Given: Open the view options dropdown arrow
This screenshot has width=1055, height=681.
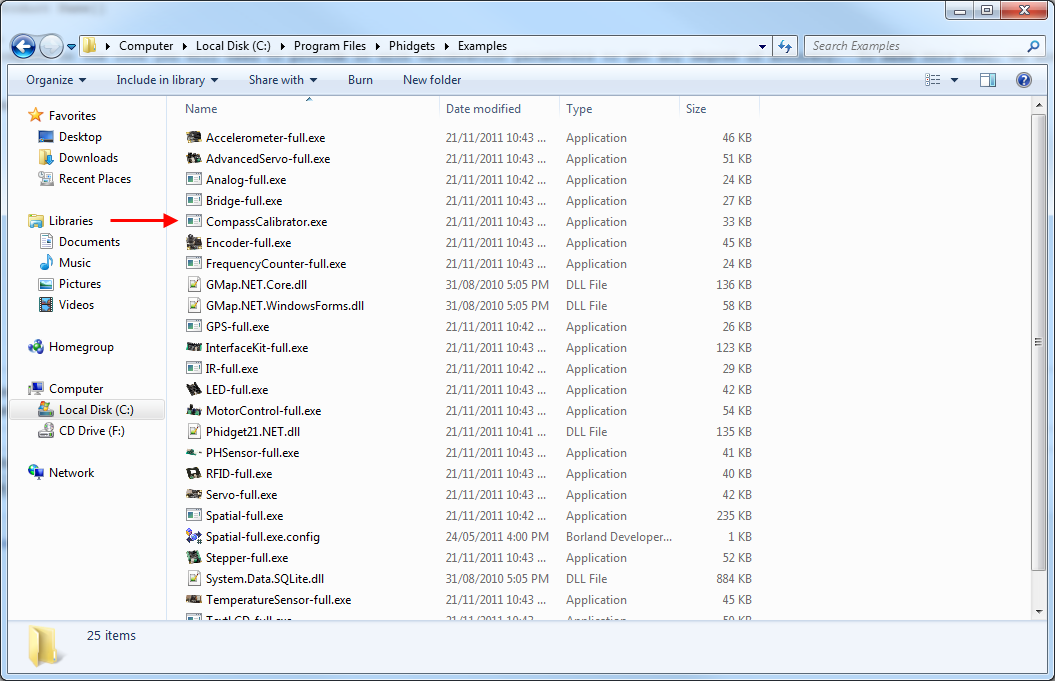Looking at the screenshot, I should pyautogui.click(x=954, y=80).
